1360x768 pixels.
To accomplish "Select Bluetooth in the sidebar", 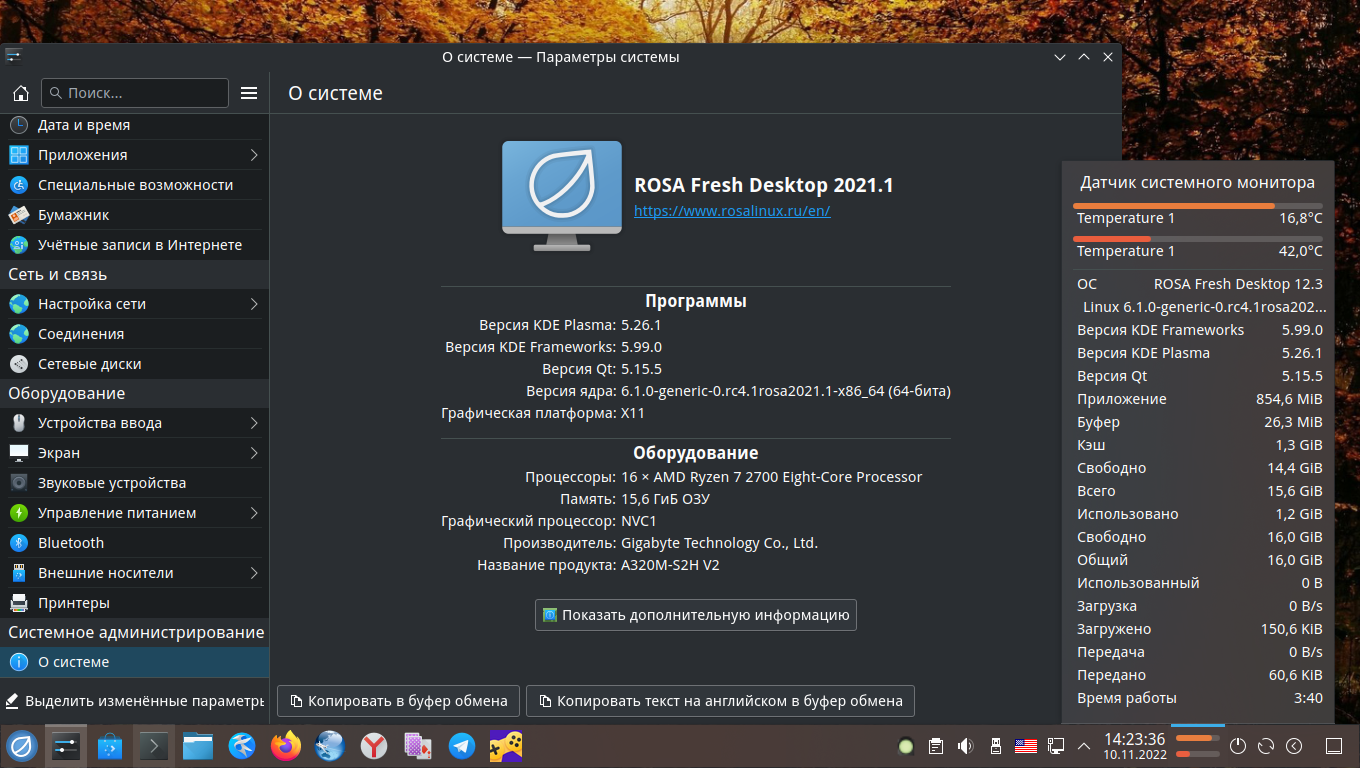I will (x=135, y=543).
